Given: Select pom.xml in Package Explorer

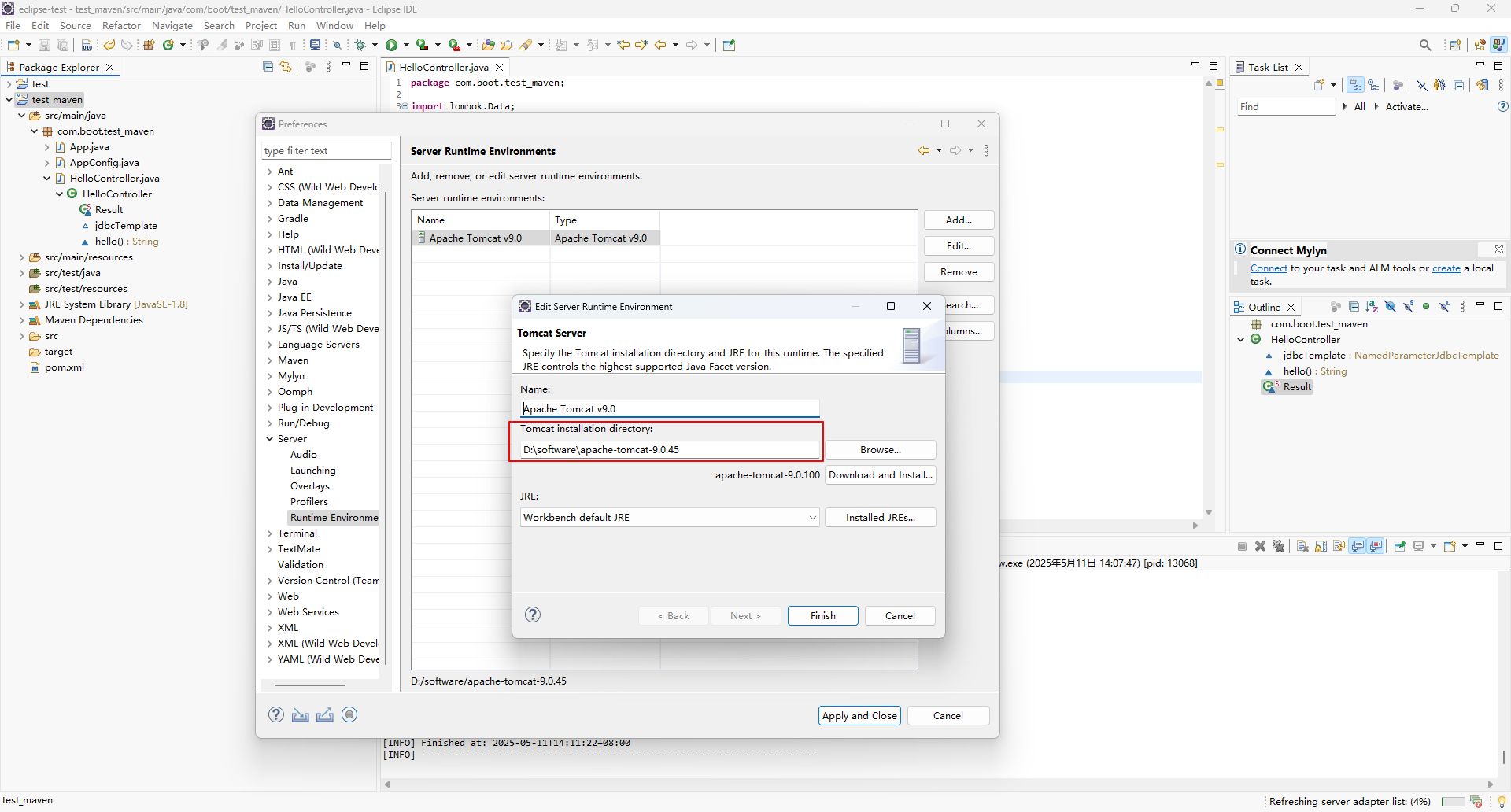Looking at the screenshot, I should (65, 367).
